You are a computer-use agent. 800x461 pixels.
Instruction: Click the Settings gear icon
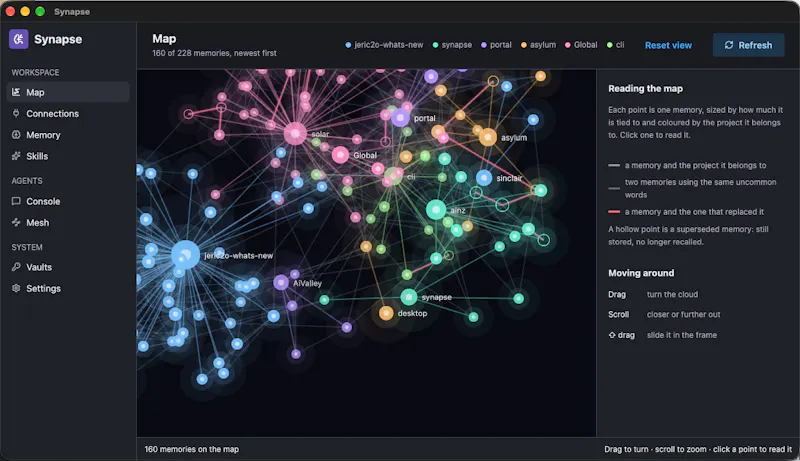pos(16,288)
